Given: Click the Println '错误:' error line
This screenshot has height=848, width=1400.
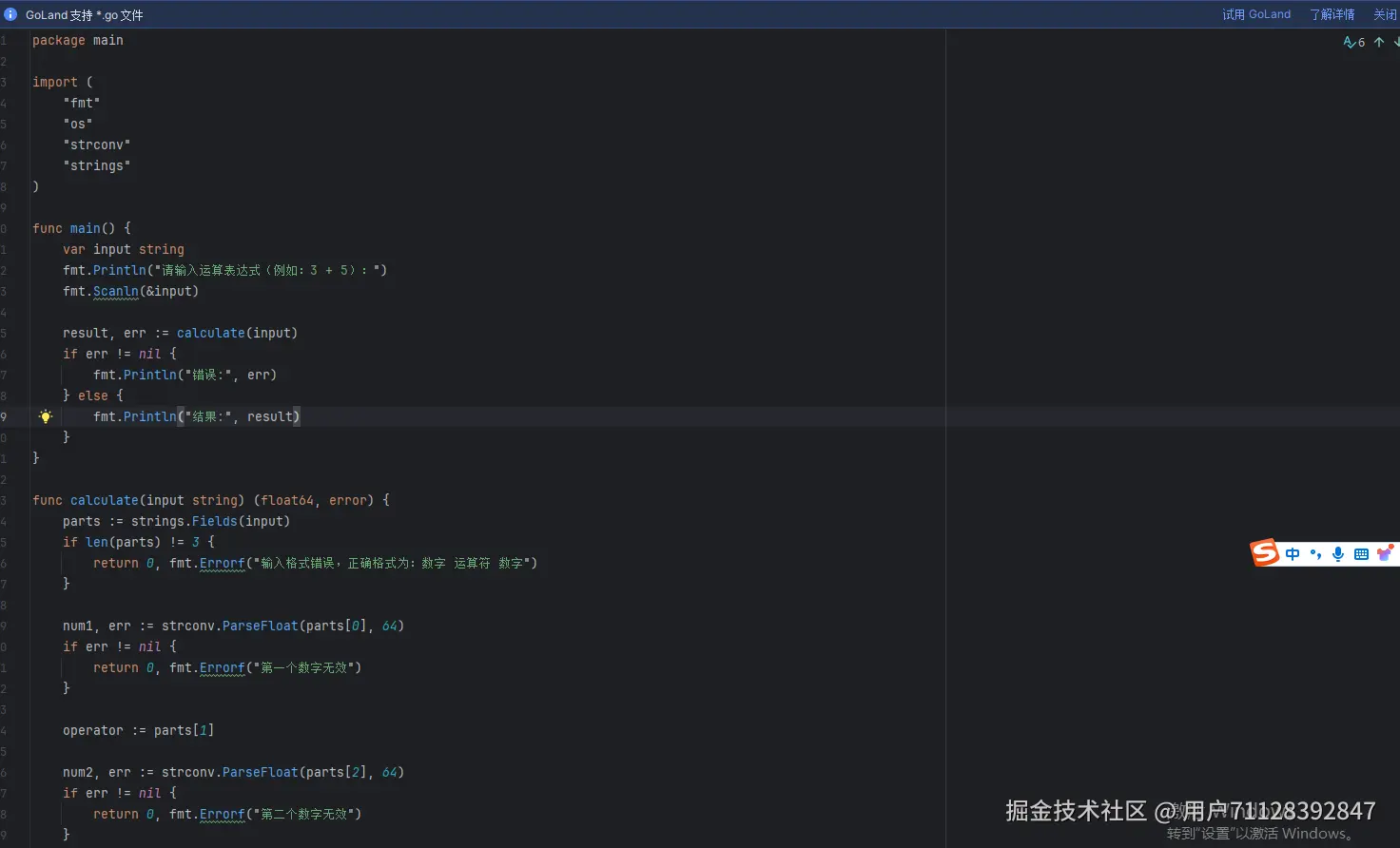Looking at the screenshot, I should pyautogui.click(x=185, y=375).
